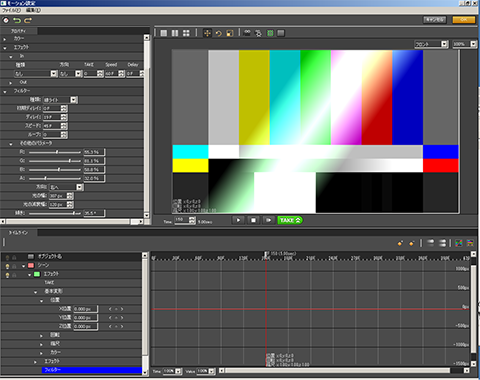Image resolution: width=480 pixels, height=380 pixels.
Task: Click the step-forward button next to stop
Action: [269, 220]
